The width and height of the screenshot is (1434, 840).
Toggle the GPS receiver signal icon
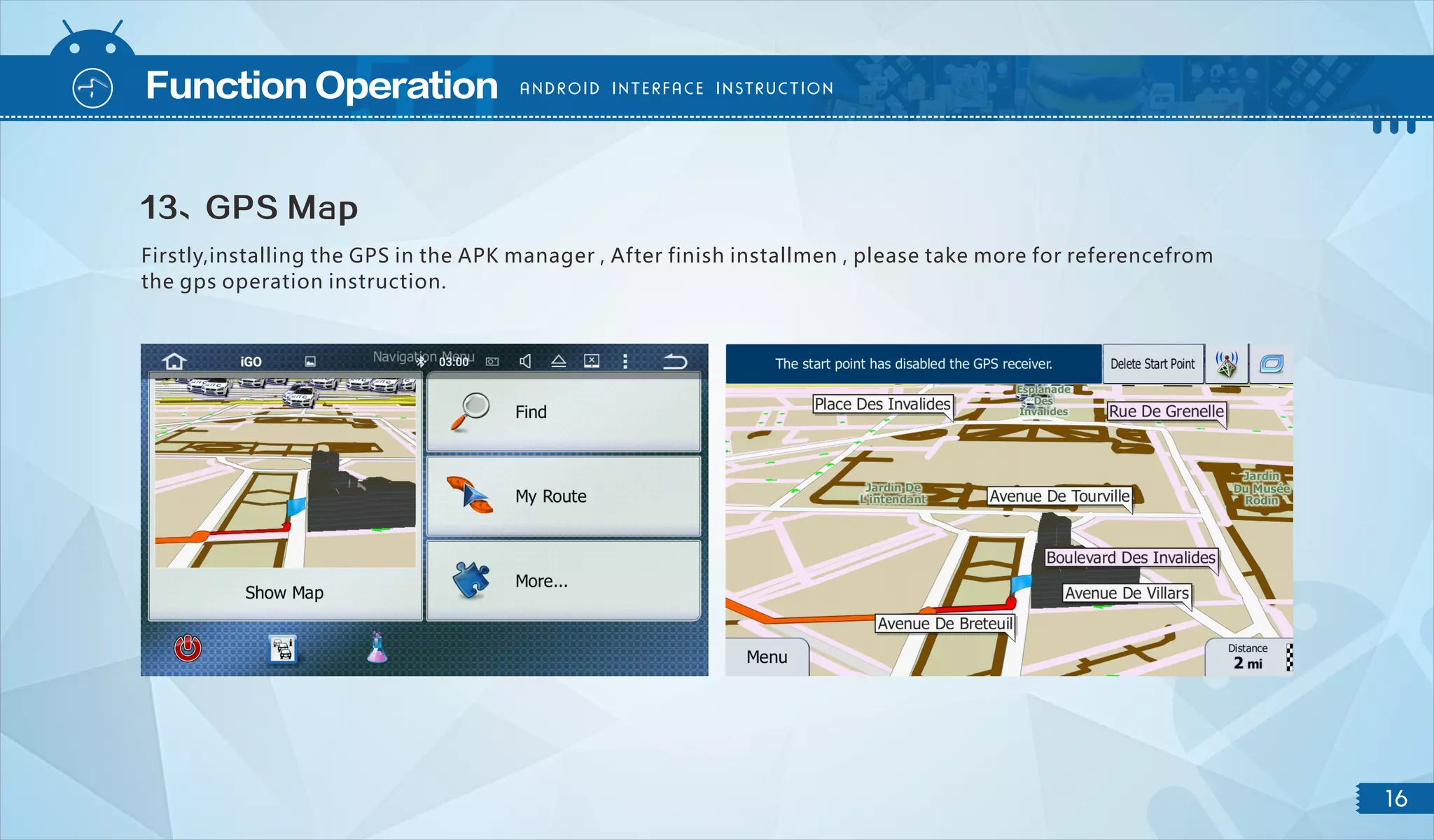point(1227,364)
